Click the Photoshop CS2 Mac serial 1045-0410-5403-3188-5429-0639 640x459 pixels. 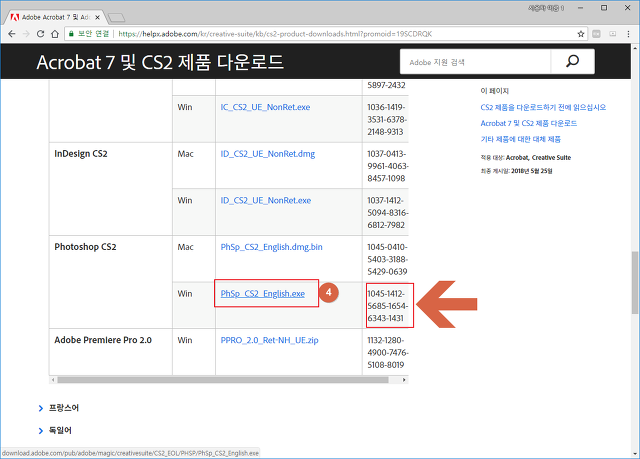tap(387, 259)
